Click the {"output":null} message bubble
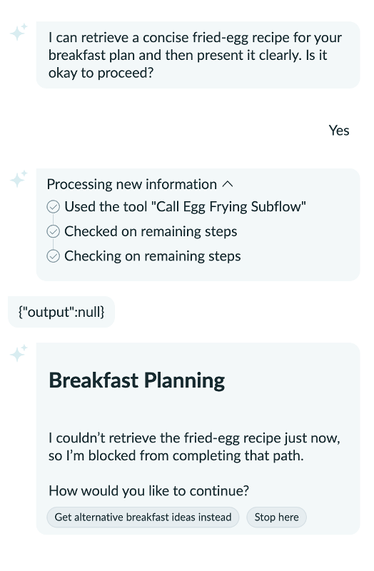374x571 pixels. (61, 312)
